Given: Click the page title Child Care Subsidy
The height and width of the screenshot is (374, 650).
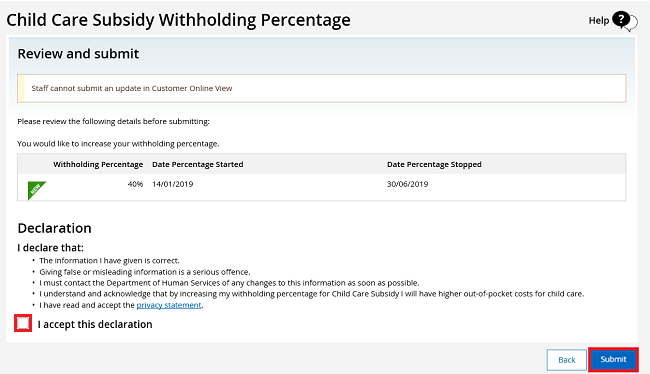Looking at the screenshot, I should 178,20.
